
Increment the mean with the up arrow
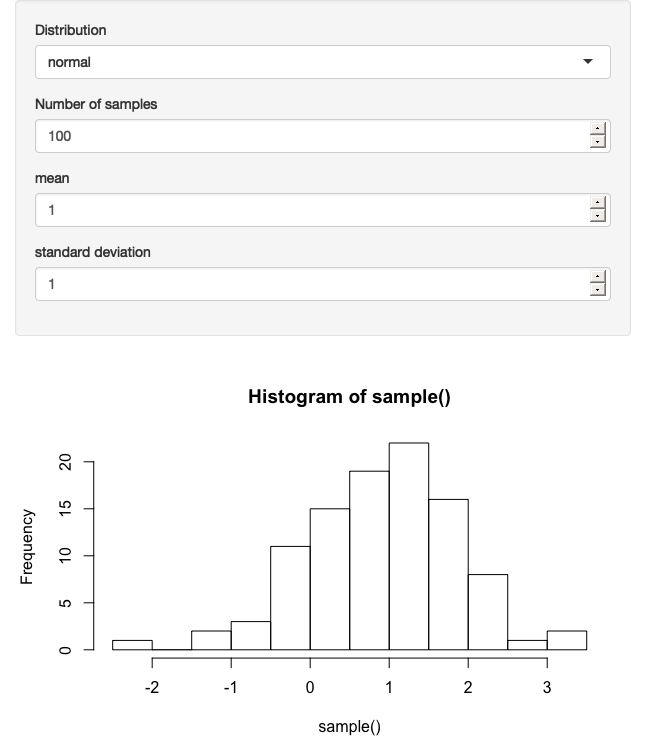point(598,204)
